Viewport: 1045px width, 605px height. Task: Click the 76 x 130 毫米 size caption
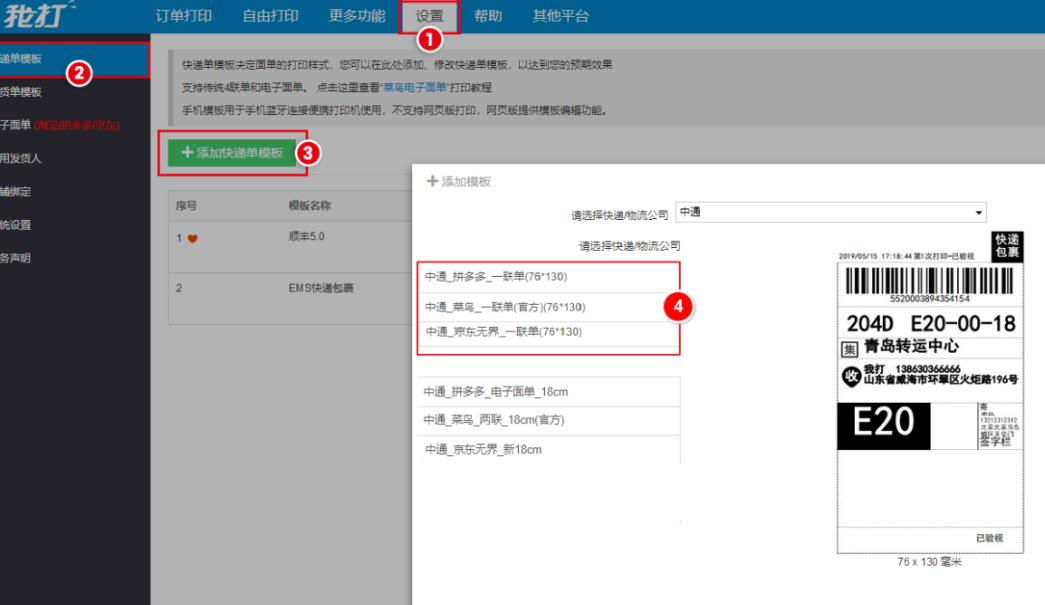coord(929,562)
